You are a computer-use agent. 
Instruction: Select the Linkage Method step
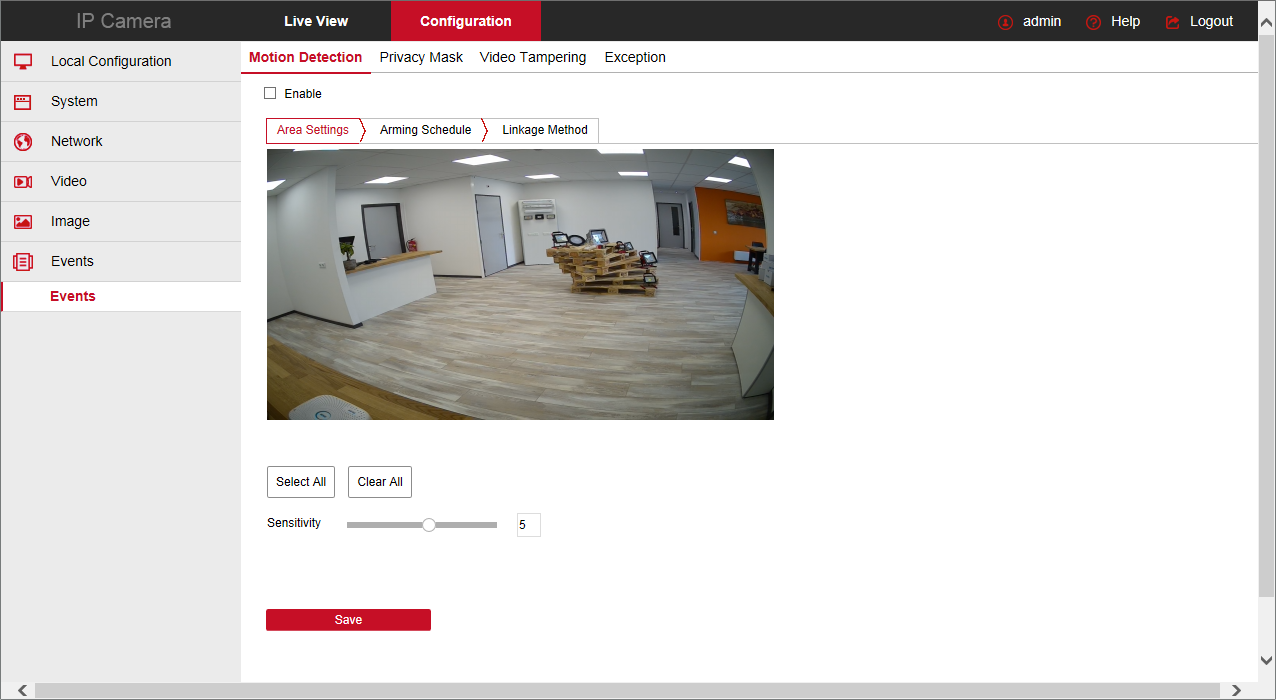(545, 130)
